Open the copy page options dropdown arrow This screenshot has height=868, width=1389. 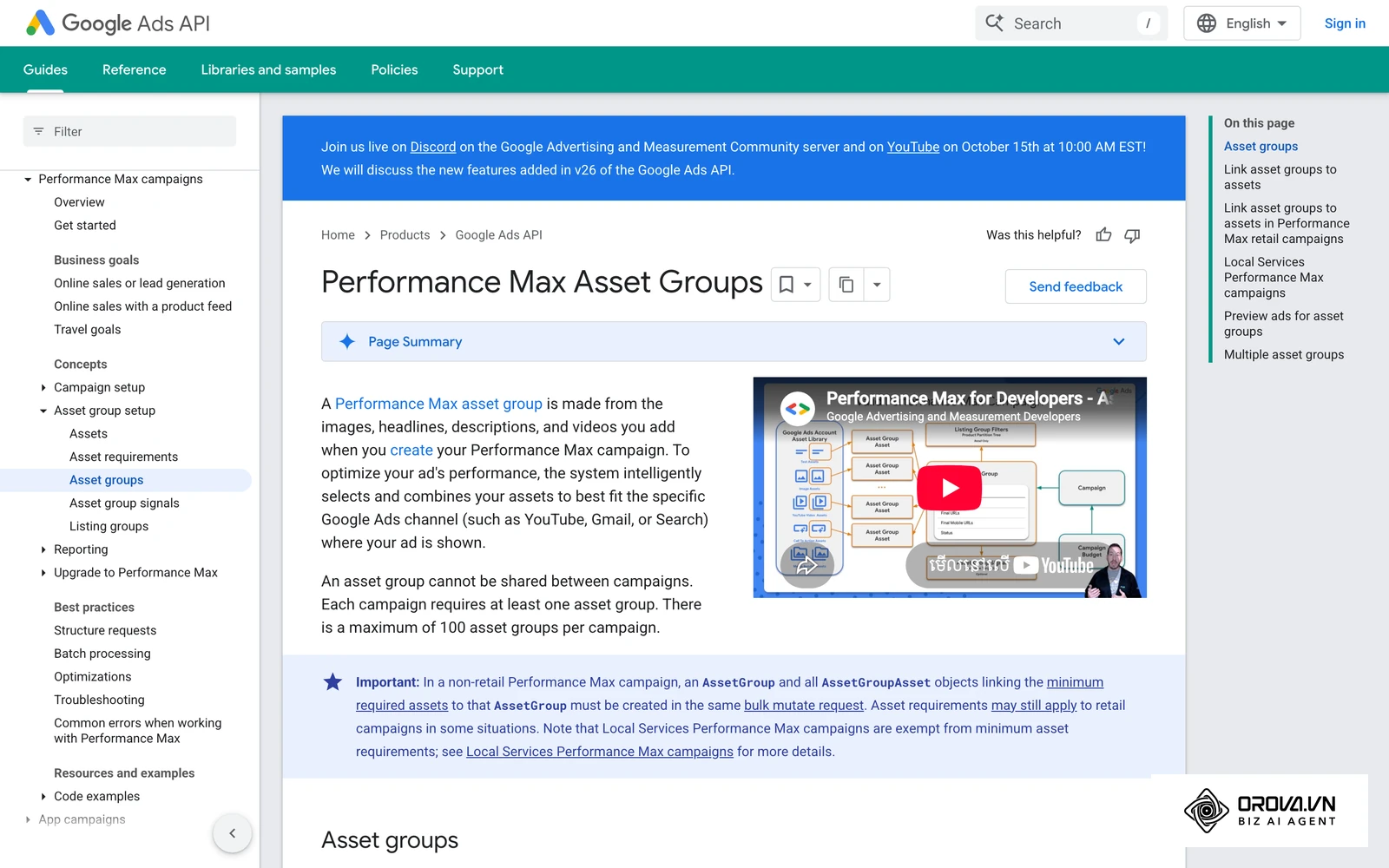click(877, 285)
